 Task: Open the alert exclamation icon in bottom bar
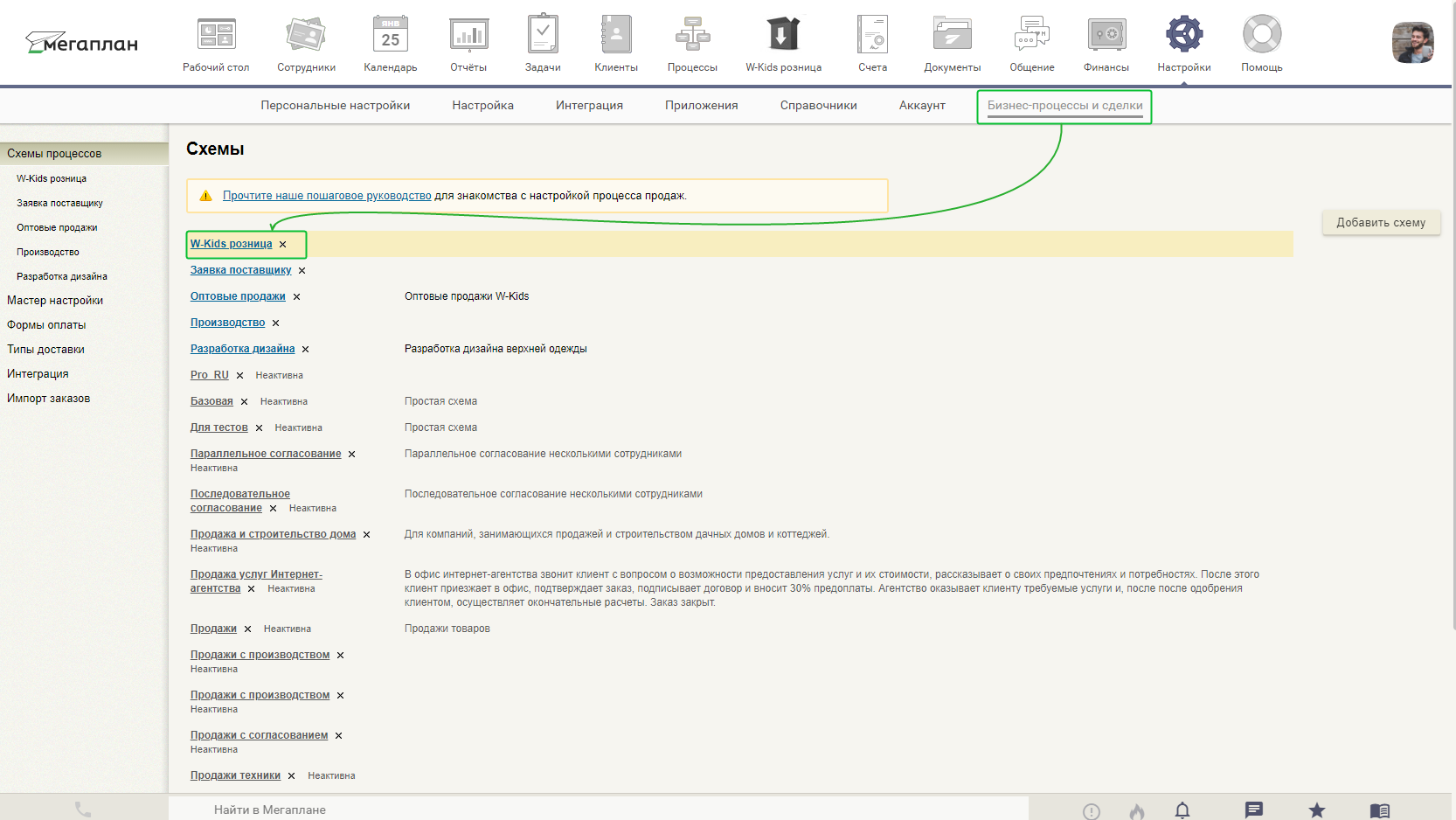pos(1092,811)
